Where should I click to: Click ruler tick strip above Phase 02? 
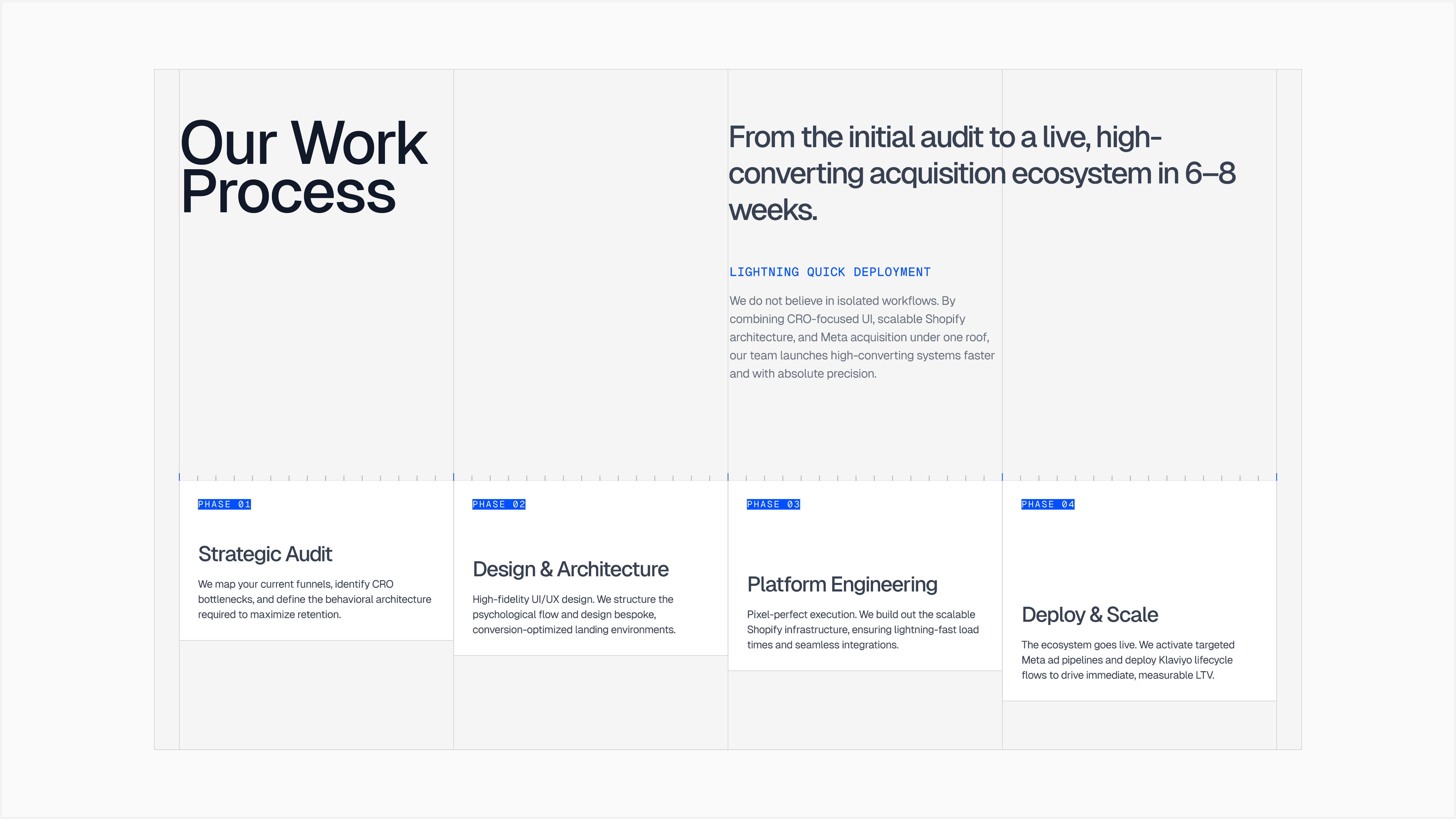(x=590, y=478)
